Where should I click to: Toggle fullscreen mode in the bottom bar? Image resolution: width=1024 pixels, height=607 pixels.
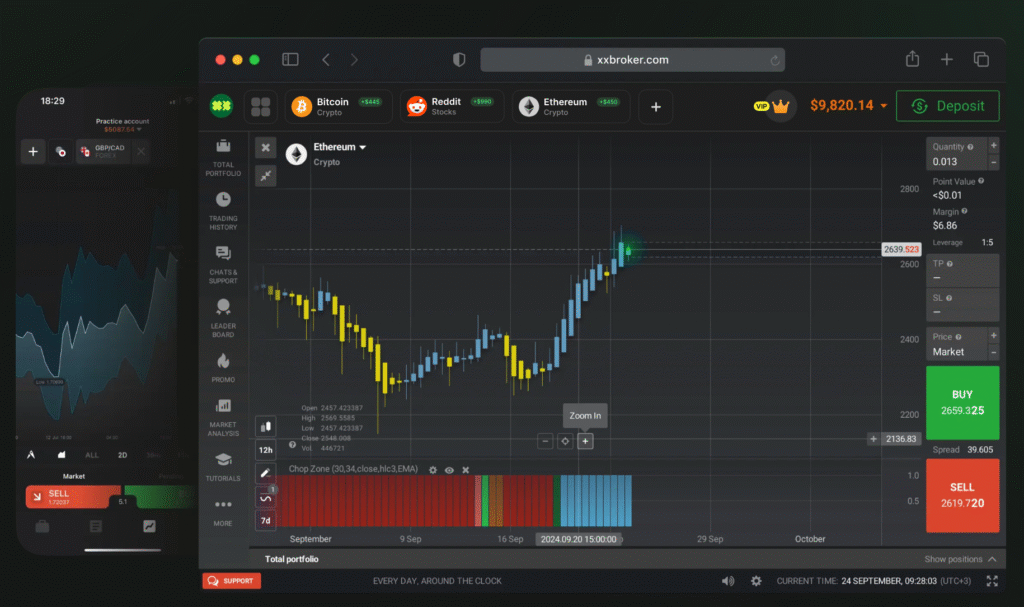pyautogui.click(x=992, y=581)
